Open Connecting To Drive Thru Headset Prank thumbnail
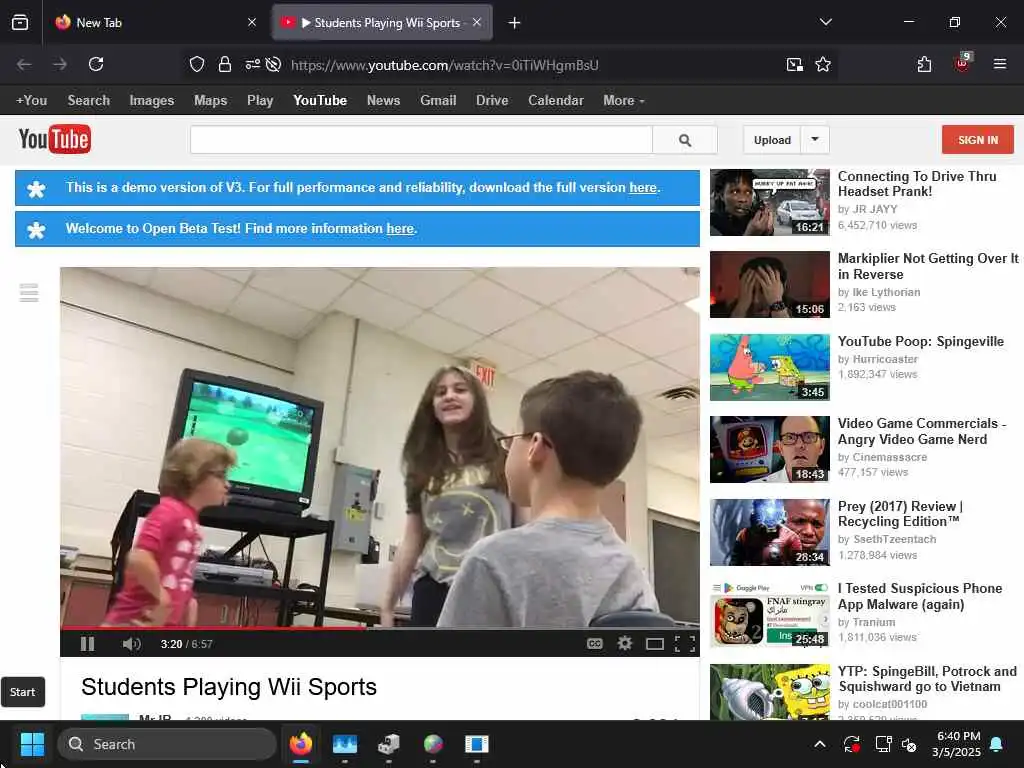The height and width of the screenshot is (768, 1024). [x=769, y=202]
